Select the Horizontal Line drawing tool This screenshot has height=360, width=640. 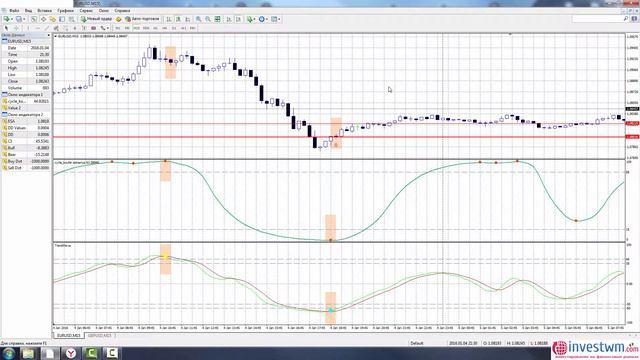tap(38, 28)
